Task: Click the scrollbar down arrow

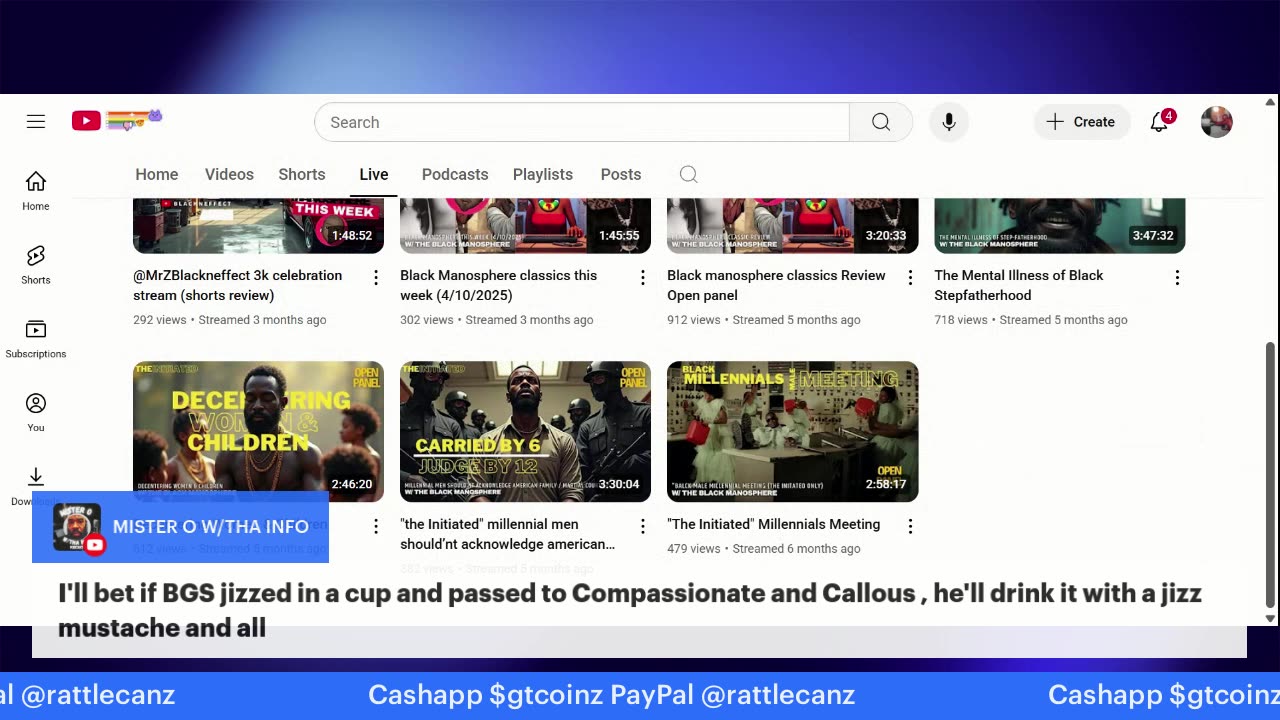Action: [x=1271, y=618]
